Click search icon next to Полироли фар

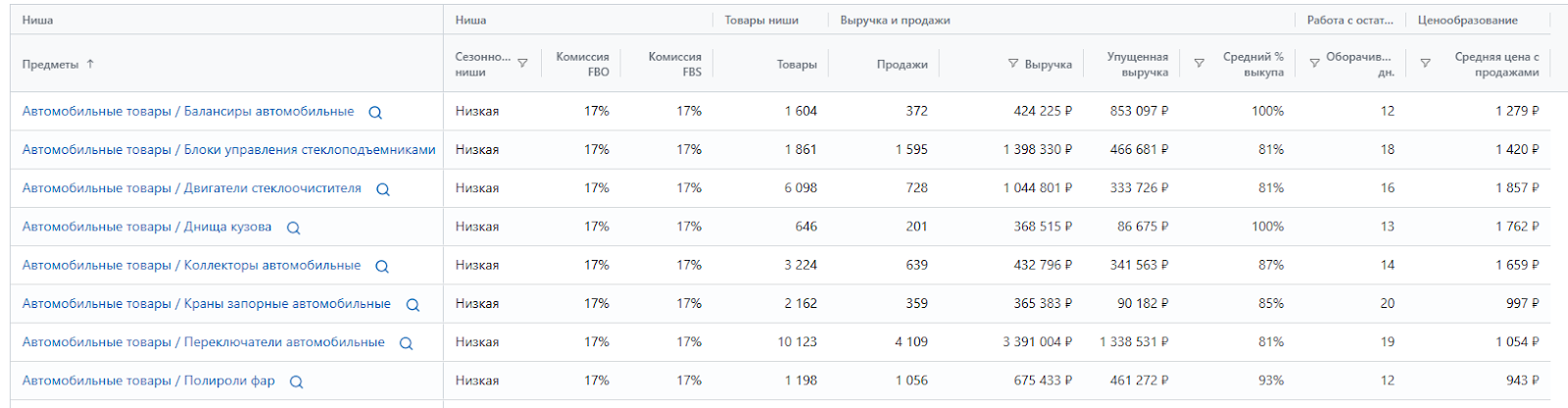(296, 382)
